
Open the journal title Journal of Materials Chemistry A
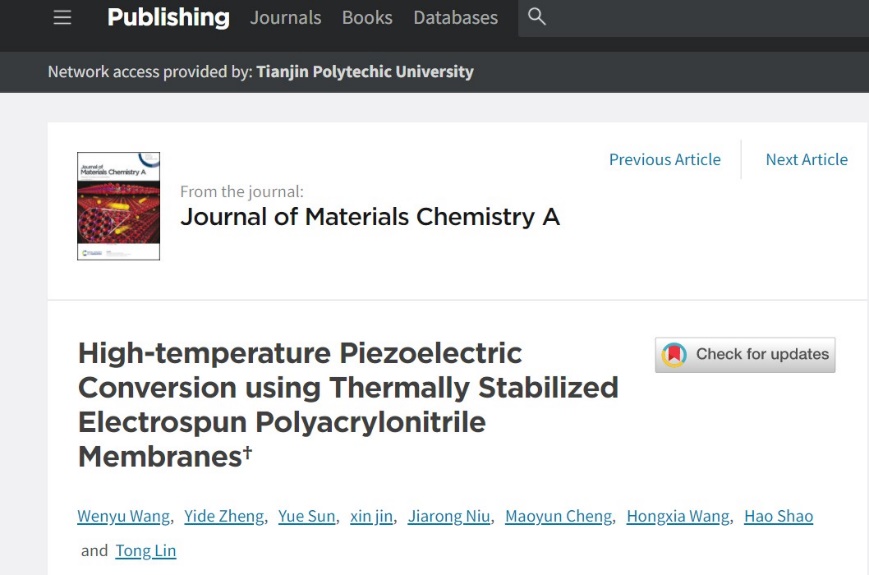[370, 217]
